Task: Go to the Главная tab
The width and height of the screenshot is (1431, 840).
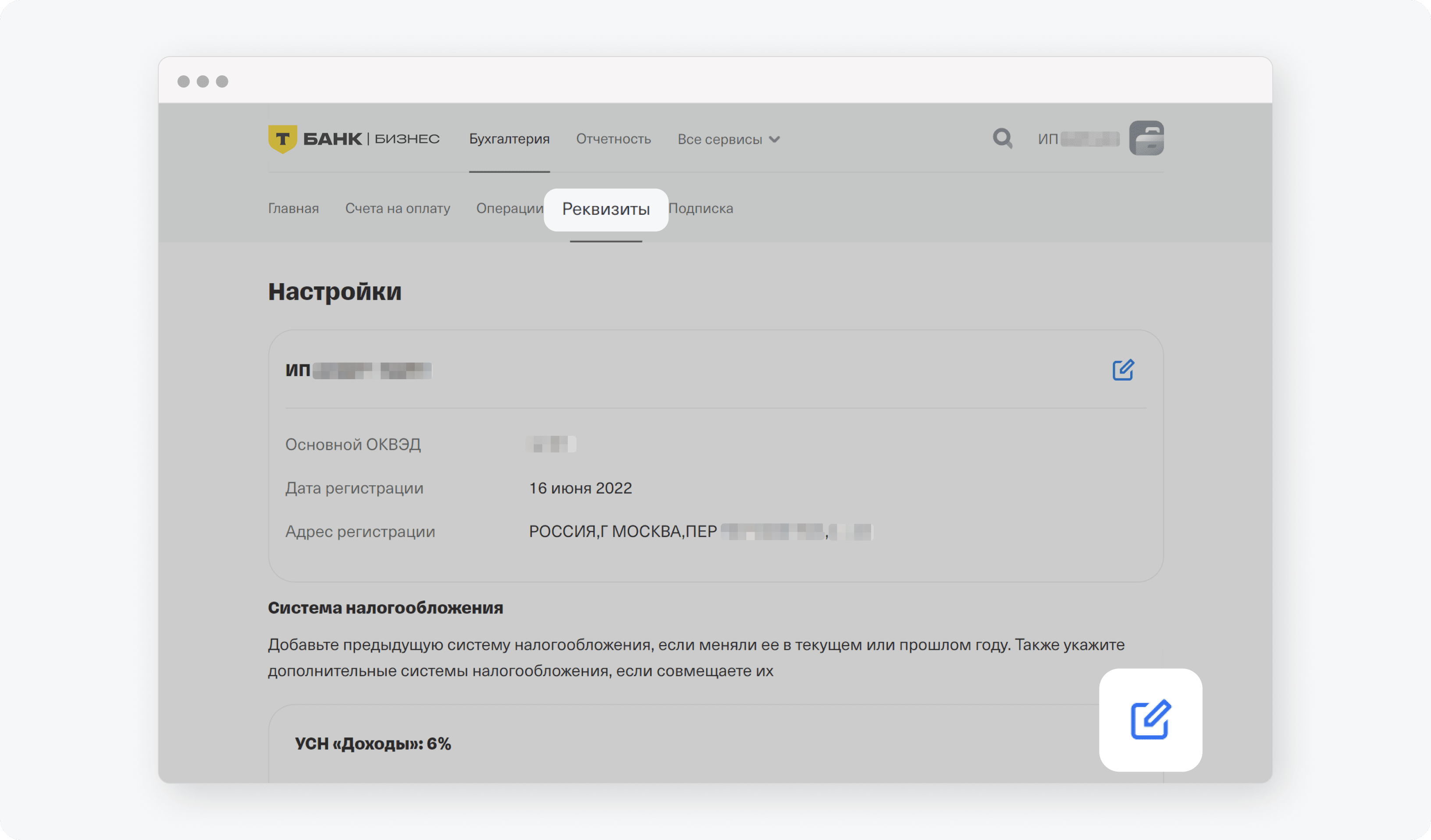Action: pyautogui.click(x=294, y=208)
